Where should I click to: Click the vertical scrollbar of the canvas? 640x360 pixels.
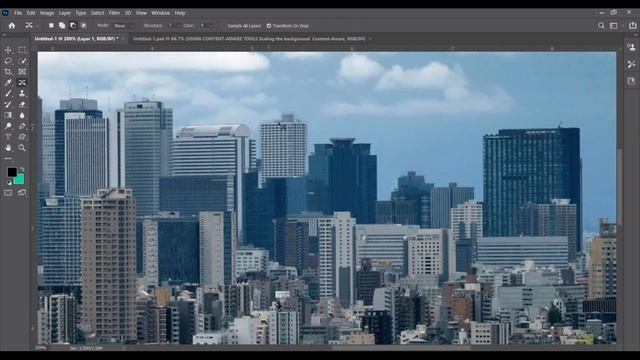click(620, 187)
